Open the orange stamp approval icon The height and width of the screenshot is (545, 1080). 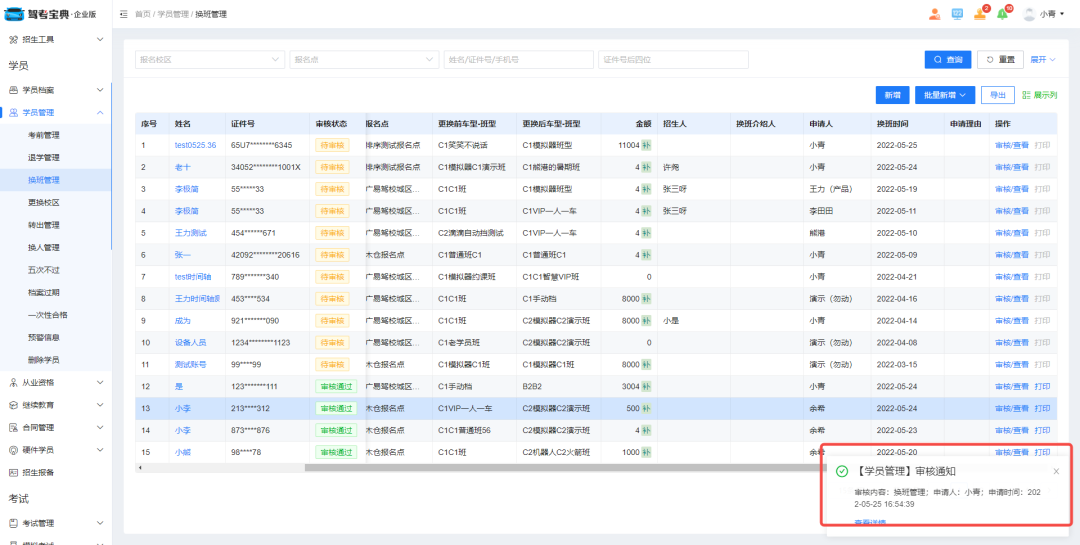(979, 14)
